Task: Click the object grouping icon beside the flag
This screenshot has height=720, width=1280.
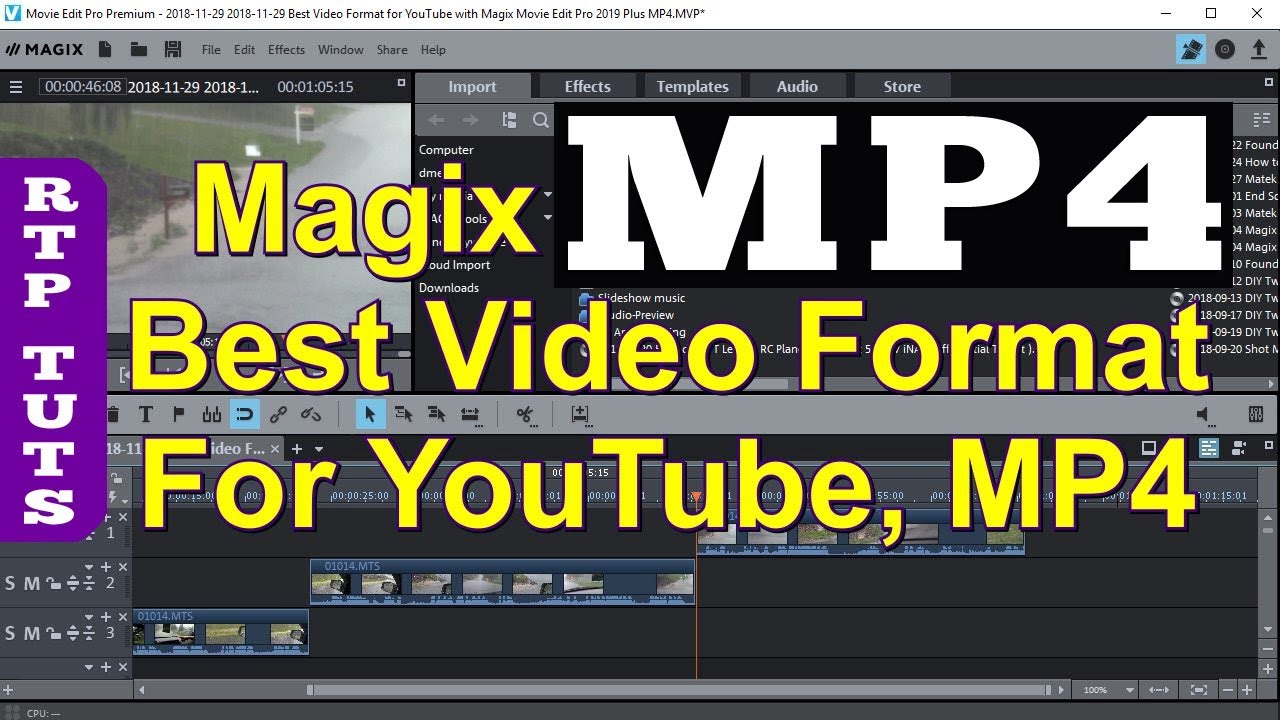Action: 211,414
